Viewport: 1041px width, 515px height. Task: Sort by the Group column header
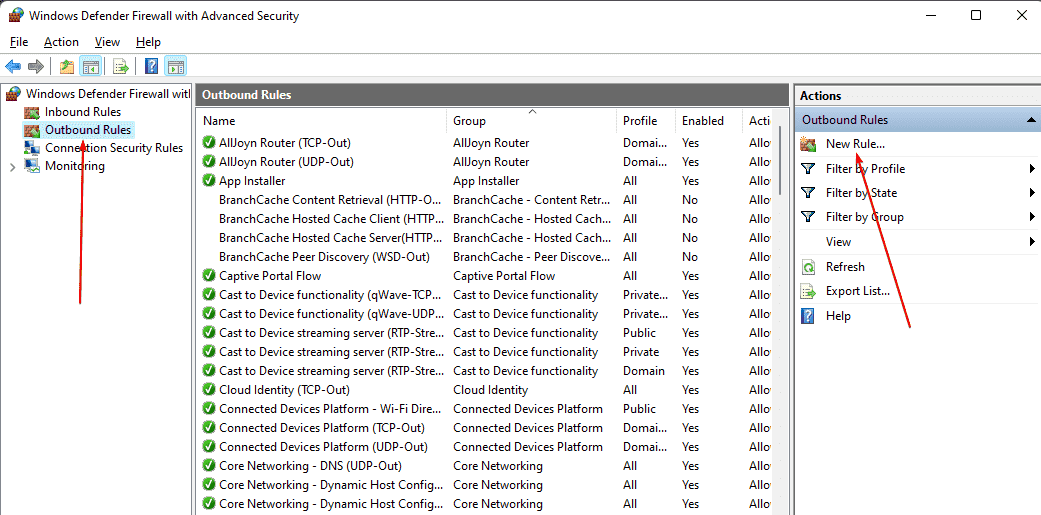click(x=531, y=121)
